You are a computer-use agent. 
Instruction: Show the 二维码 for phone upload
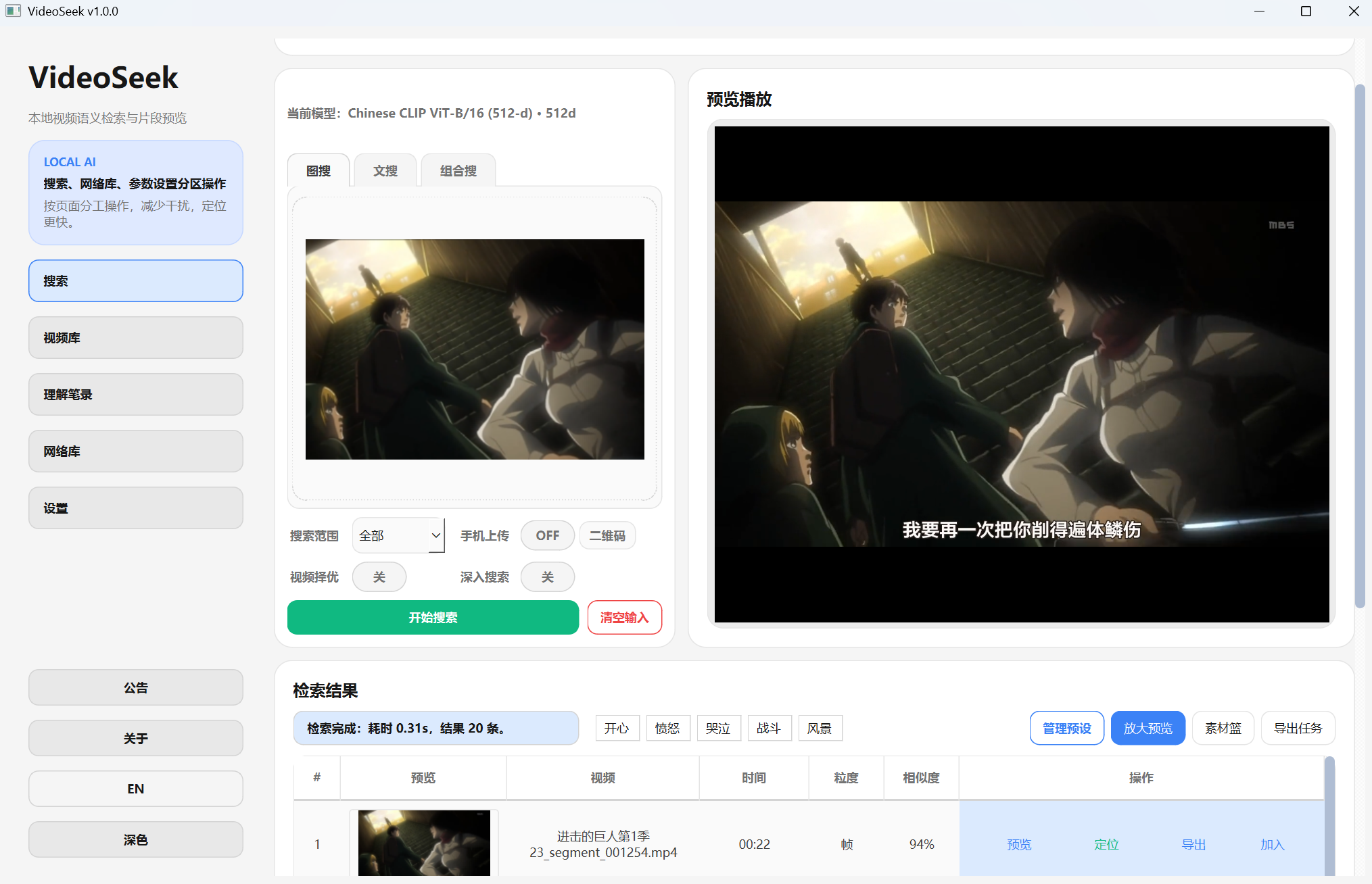(607, 535)
